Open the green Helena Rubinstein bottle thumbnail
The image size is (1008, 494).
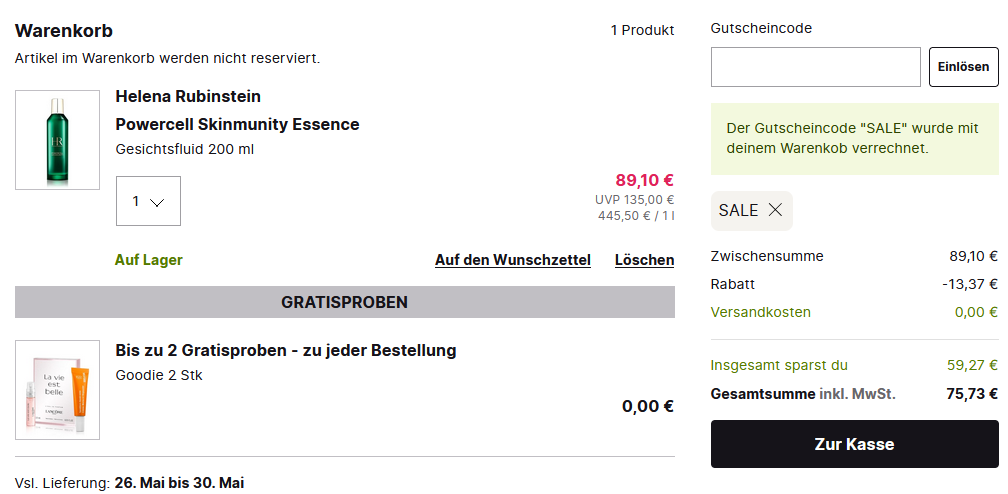tap(57, 140)
